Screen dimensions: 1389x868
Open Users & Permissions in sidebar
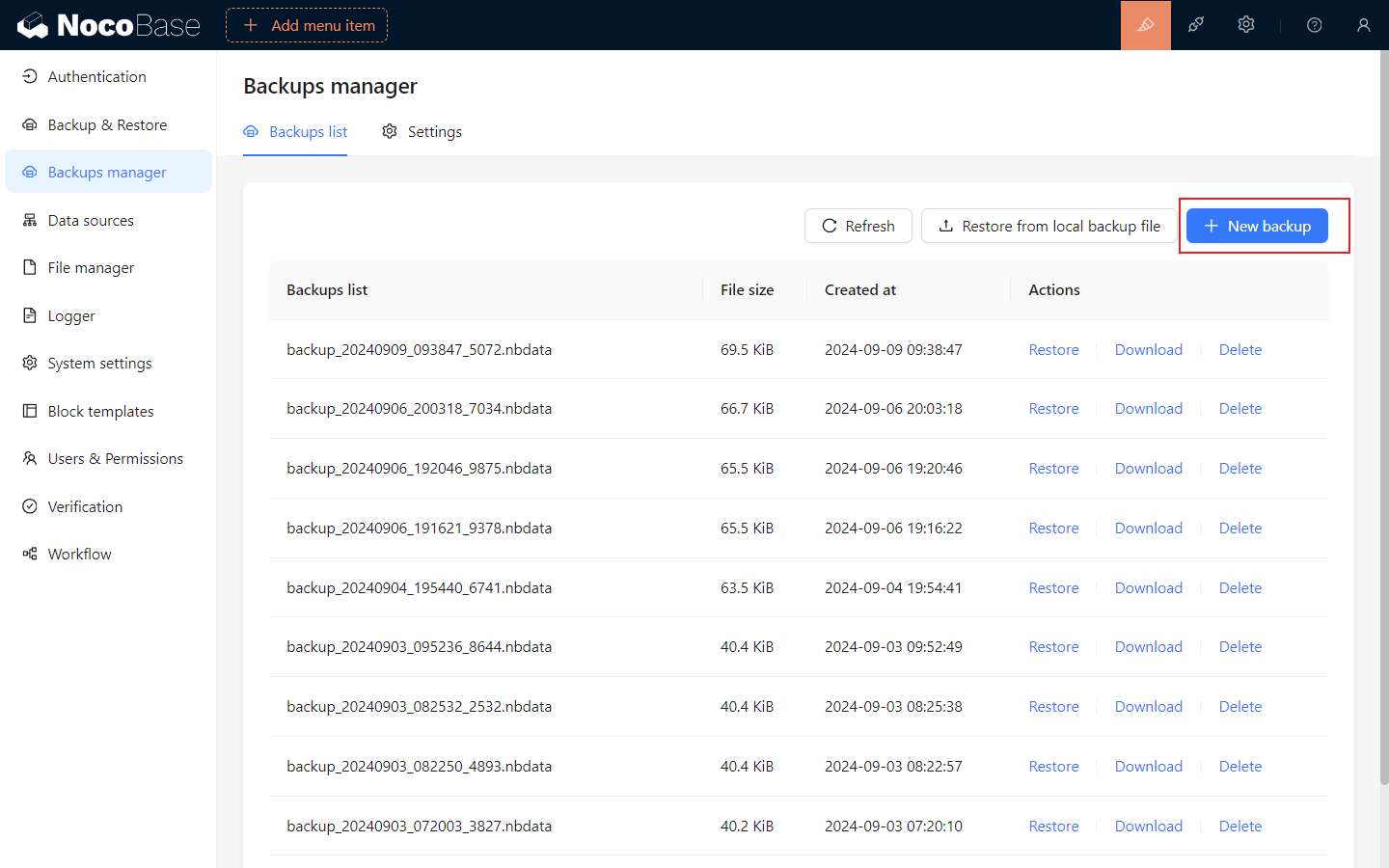[115, 458]
